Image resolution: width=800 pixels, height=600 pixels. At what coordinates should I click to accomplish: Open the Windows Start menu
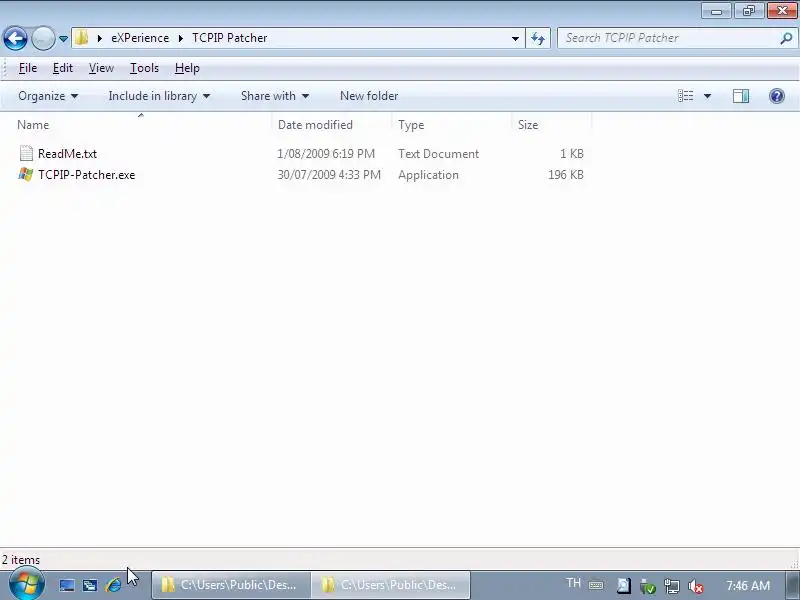26,584
